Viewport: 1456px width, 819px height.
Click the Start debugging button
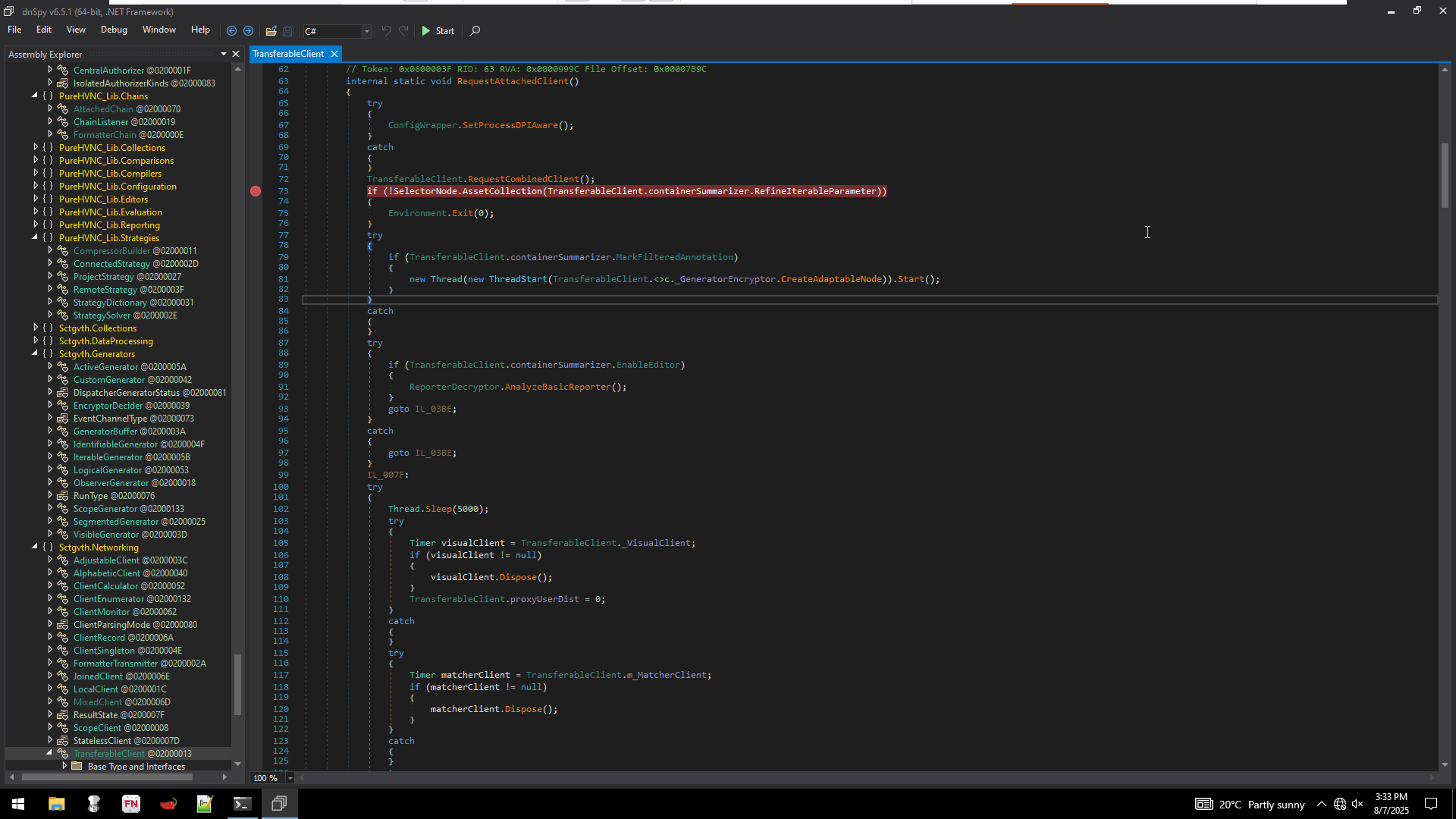point(438,31)
